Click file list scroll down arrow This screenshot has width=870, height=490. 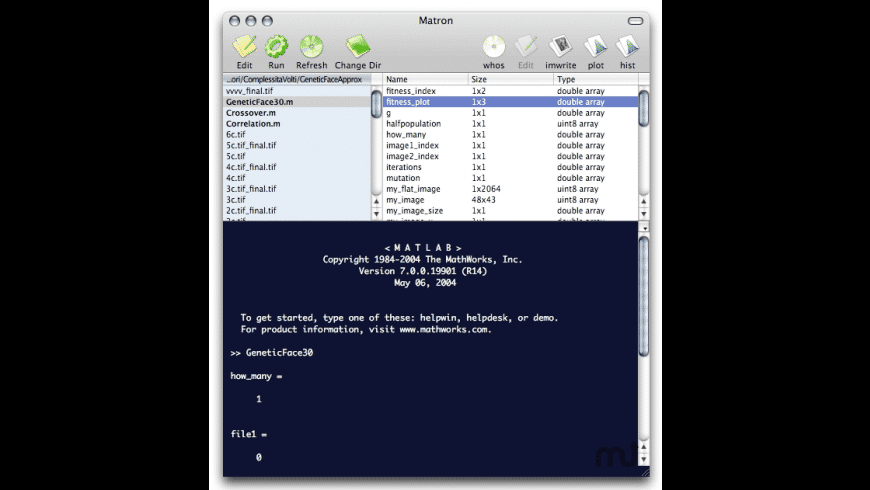point(376,214)
